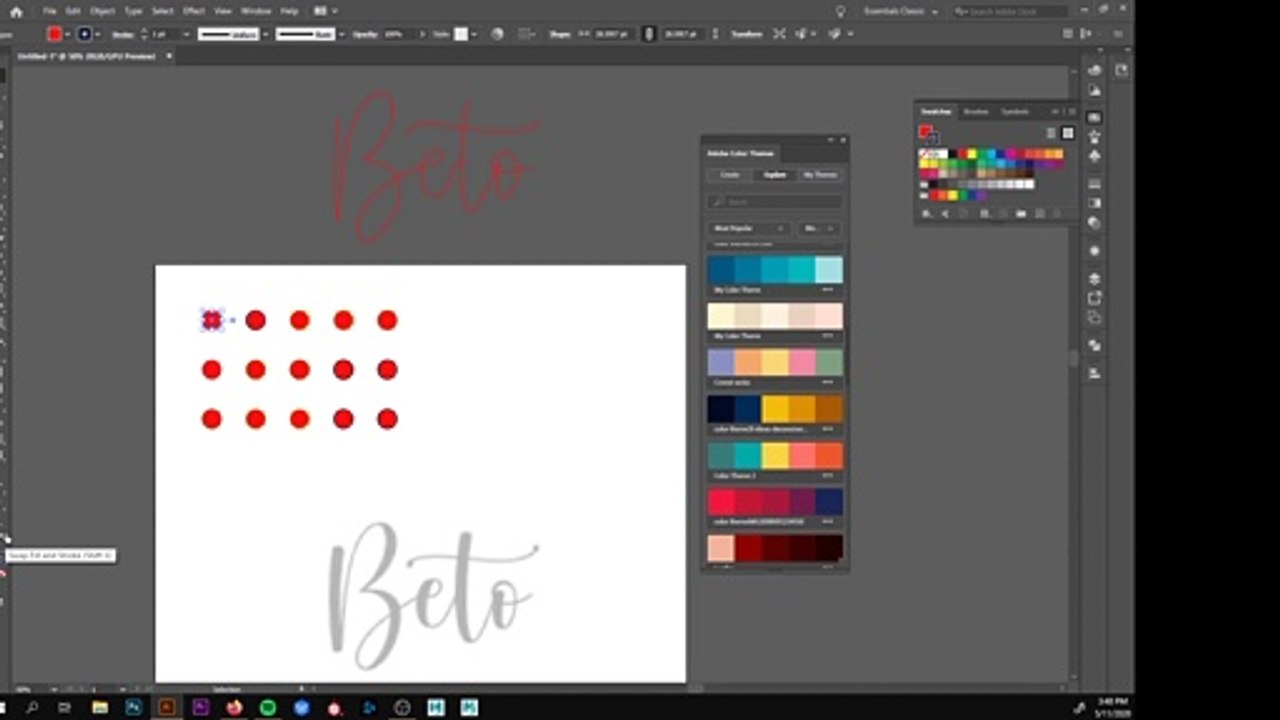Click the Home icon in the menu bar
This screenshot has width=1280, height=720.
(16, 12)
